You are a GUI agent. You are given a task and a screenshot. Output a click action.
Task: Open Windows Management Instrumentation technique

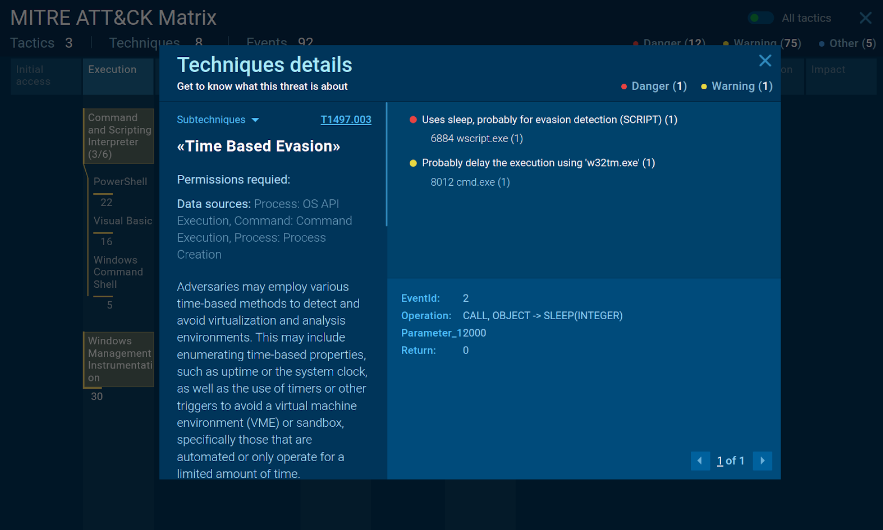(118, 359)
